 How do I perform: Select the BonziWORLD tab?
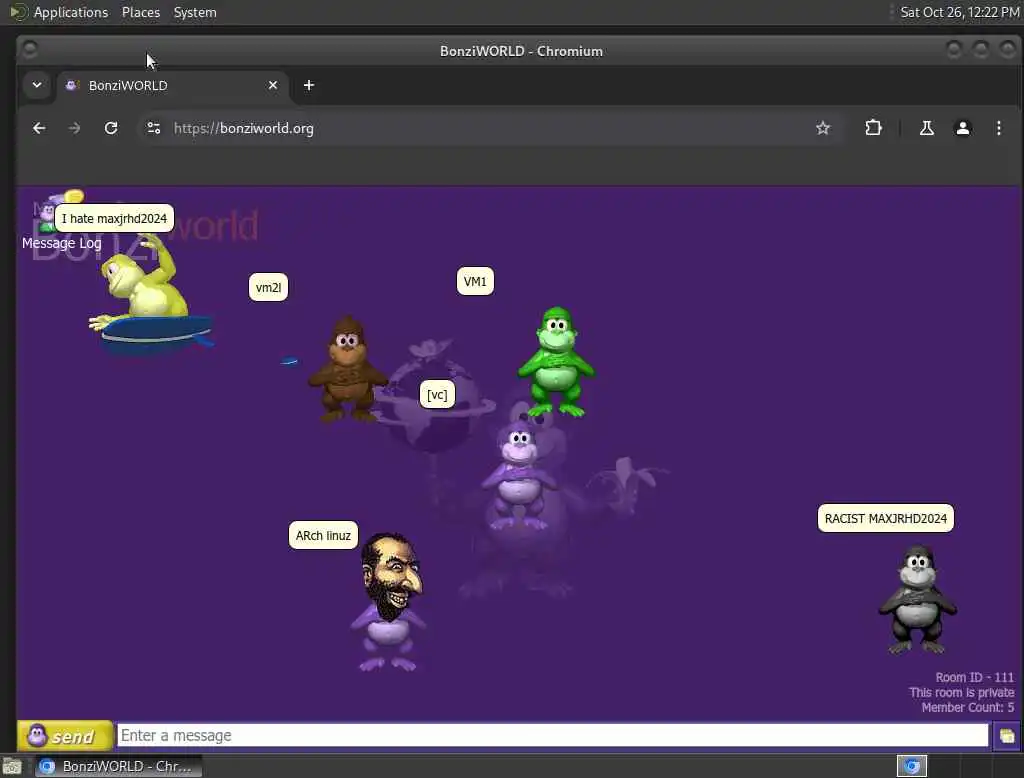(x=173, y=86)
